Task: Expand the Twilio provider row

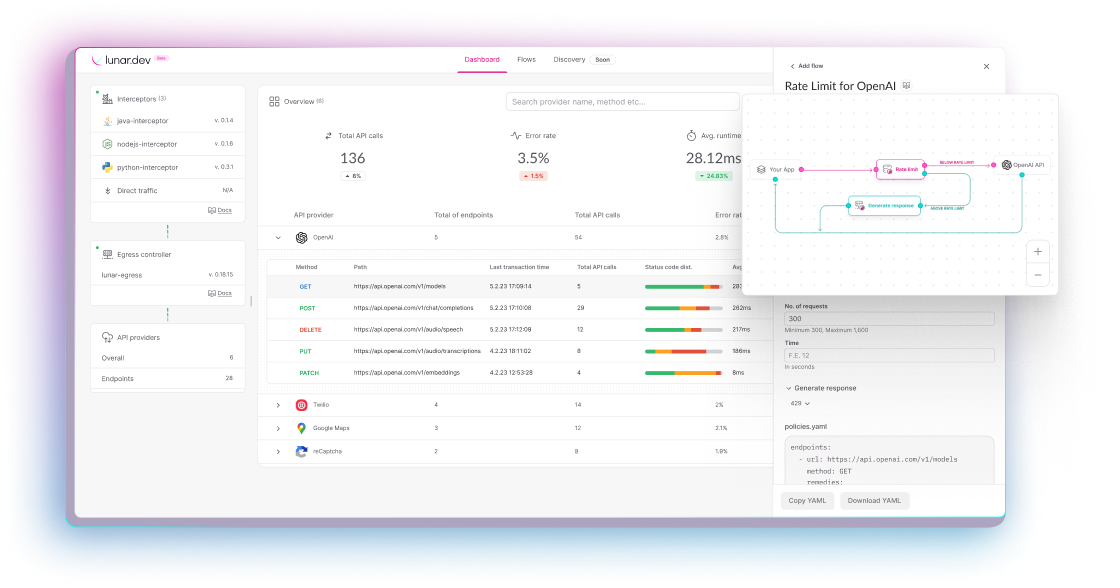Action: coord(278,405)
